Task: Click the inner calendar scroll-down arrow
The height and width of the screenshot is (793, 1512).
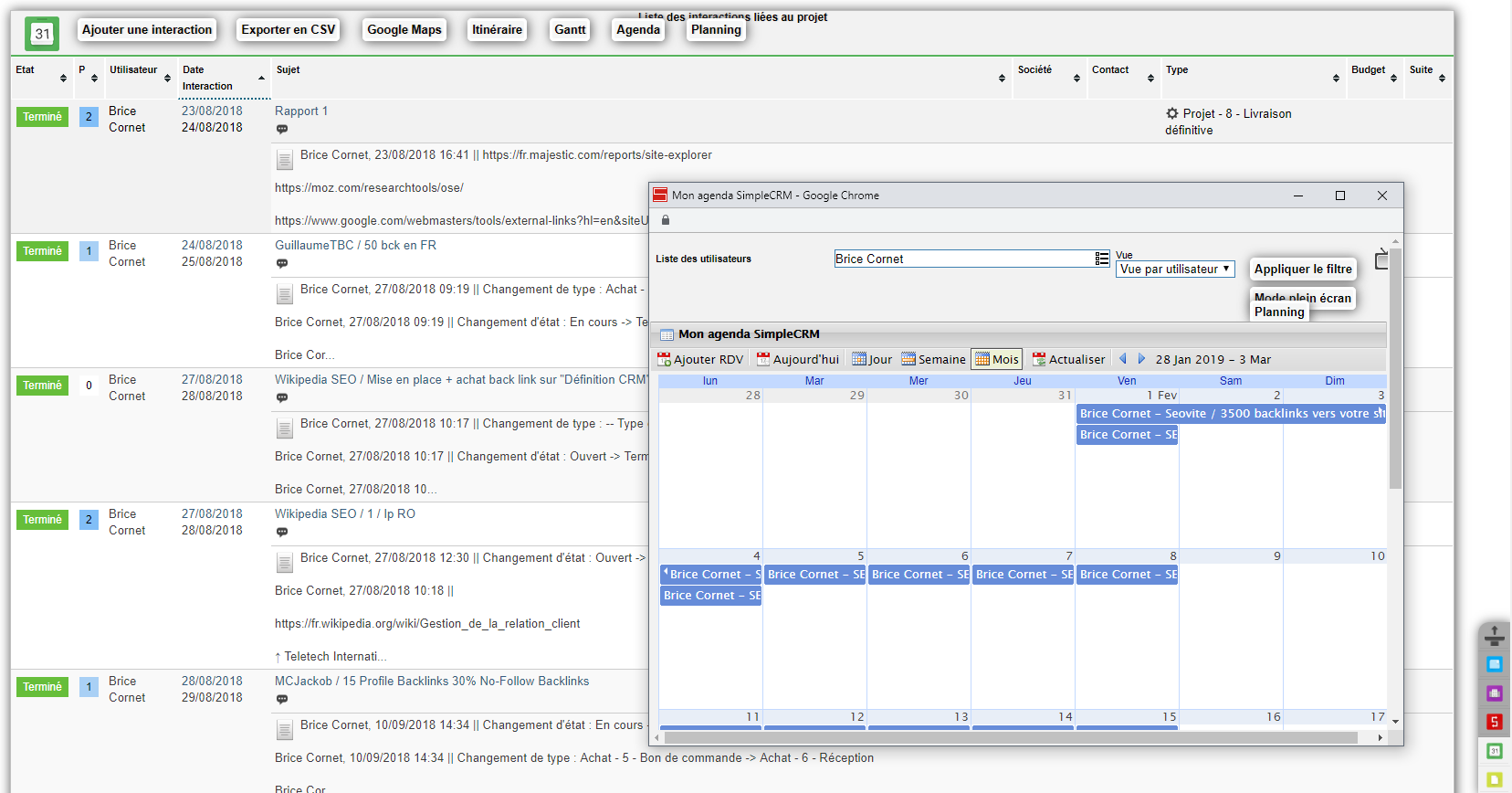Action: [1395, 722]
